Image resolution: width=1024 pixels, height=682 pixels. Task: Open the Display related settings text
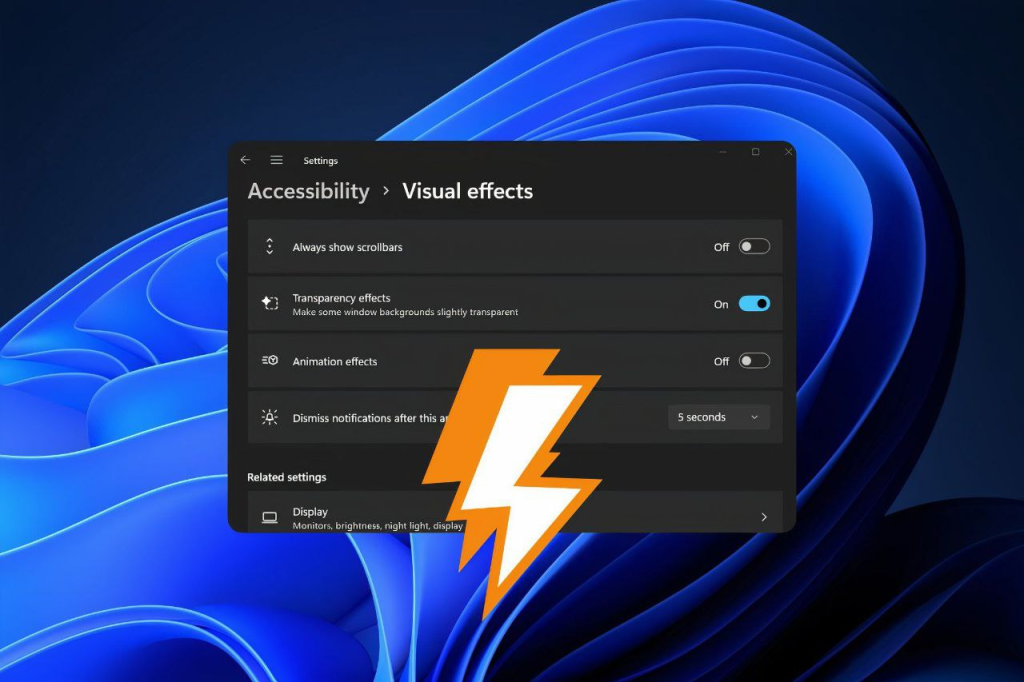[x=310, y=512]
